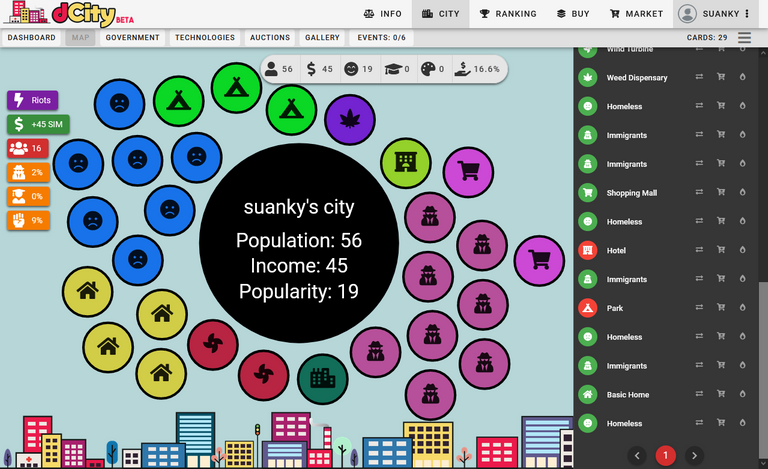Click the creativity palette stat
The height and width of the screenshot is (469, 768).
pyautogui.click(x=432, y=69)
